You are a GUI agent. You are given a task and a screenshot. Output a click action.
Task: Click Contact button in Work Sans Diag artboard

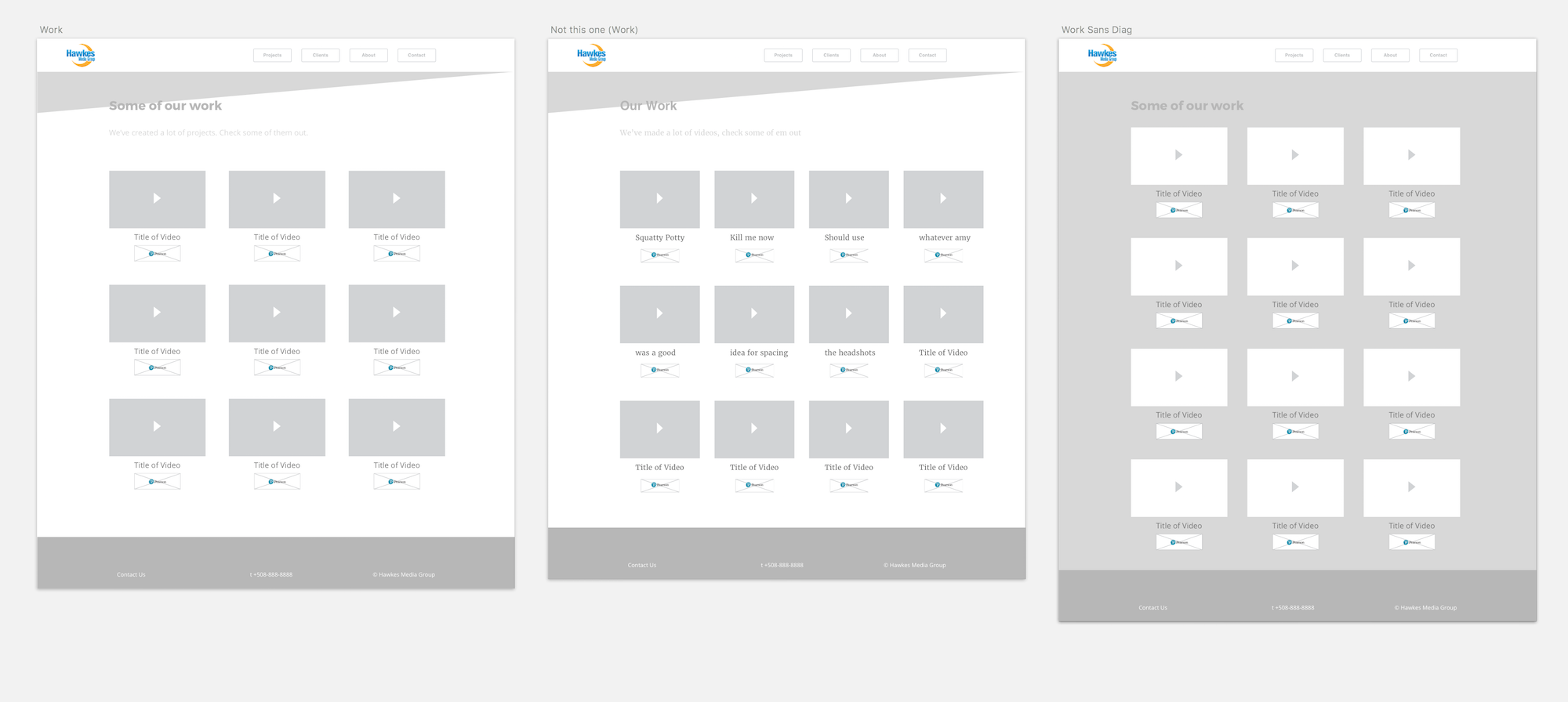point(1439,56)
